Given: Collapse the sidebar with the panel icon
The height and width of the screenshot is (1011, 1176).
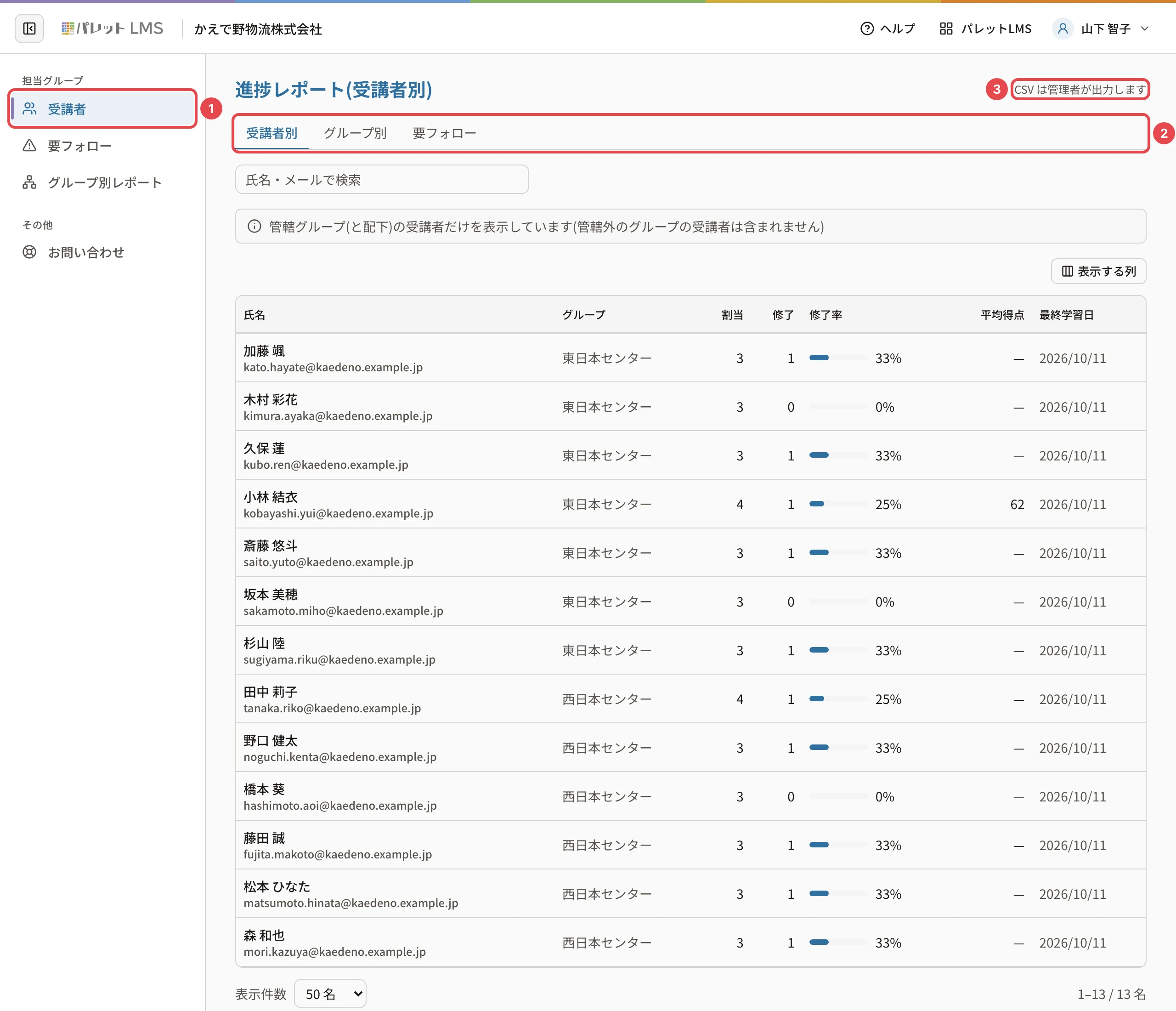Looking at the screenshot, I should [x=29, y=28].
